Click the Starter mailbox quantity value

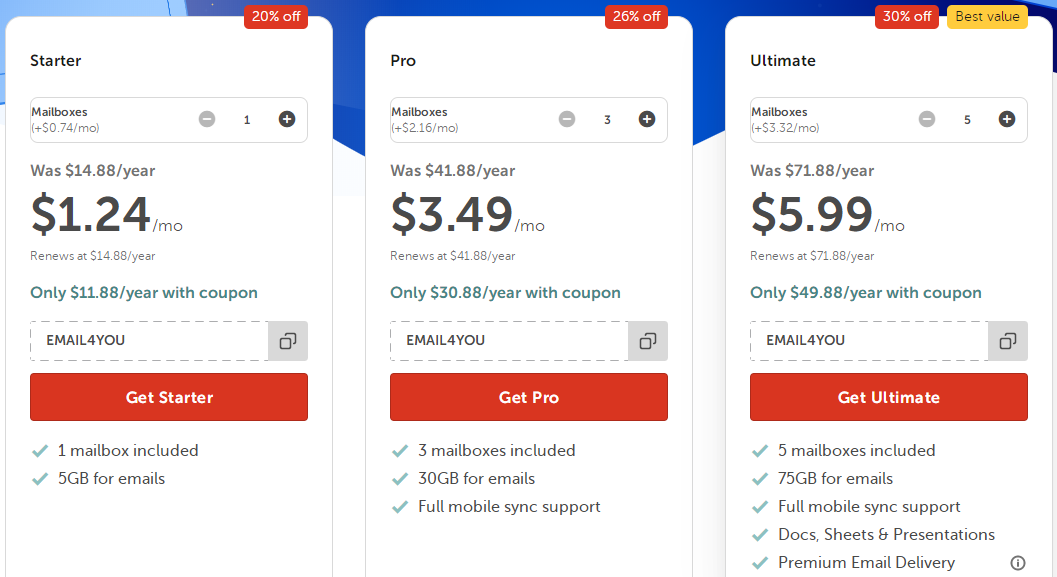(x=247, y=120)
